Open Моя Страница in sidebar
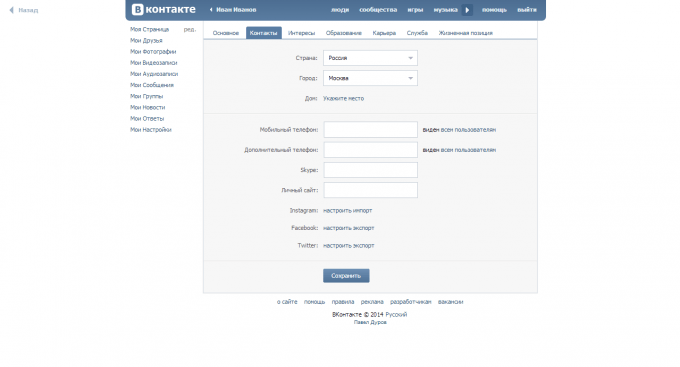The height and width of the screenshot is (367, 680). coord(150,29)
